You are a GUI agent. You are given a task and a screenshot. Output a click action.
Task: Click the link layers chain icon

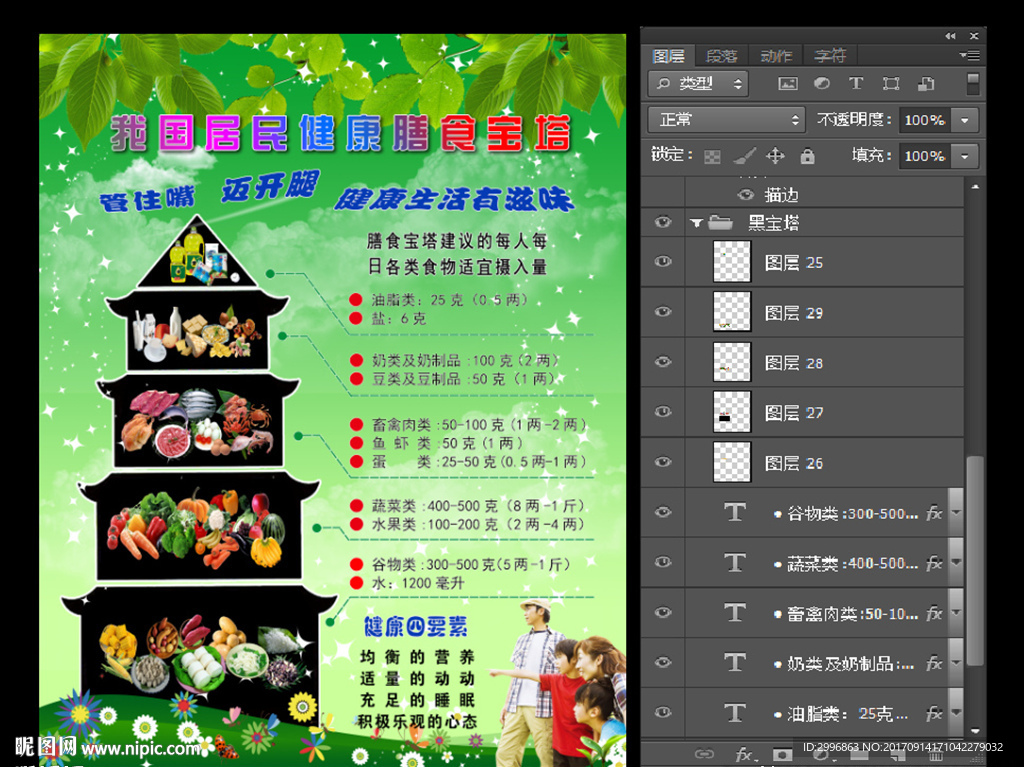(x=703, y=754)
